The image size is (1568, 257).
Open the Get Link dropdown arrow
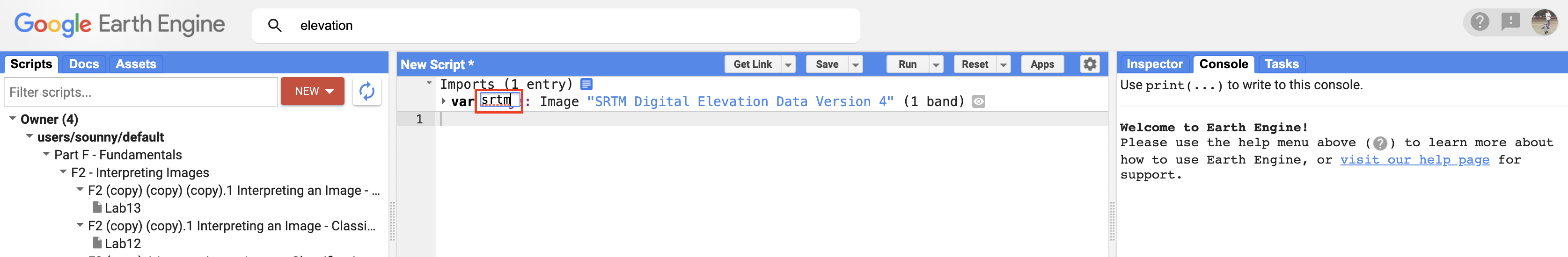(x=788, y=64)
